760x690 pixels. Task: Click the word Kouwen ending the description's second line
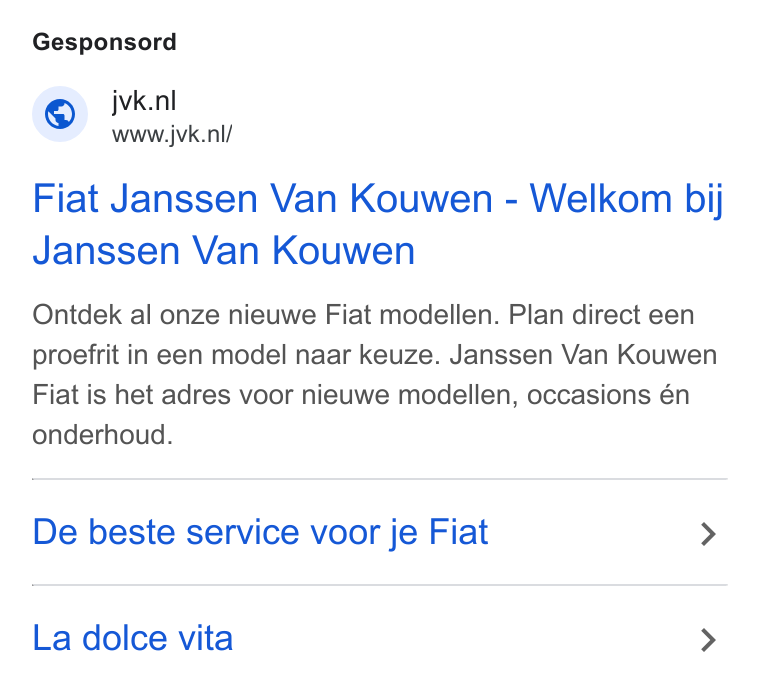(x=667, y=355)
